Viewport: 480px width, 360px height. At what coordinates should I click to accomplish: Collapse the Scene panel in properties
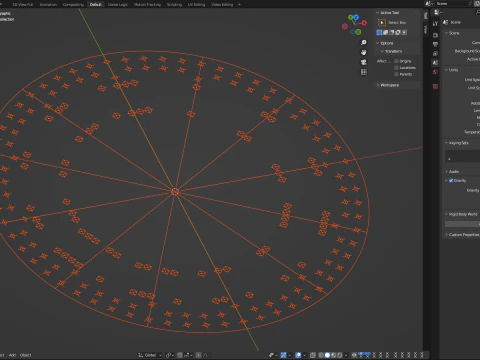(446, 33)
